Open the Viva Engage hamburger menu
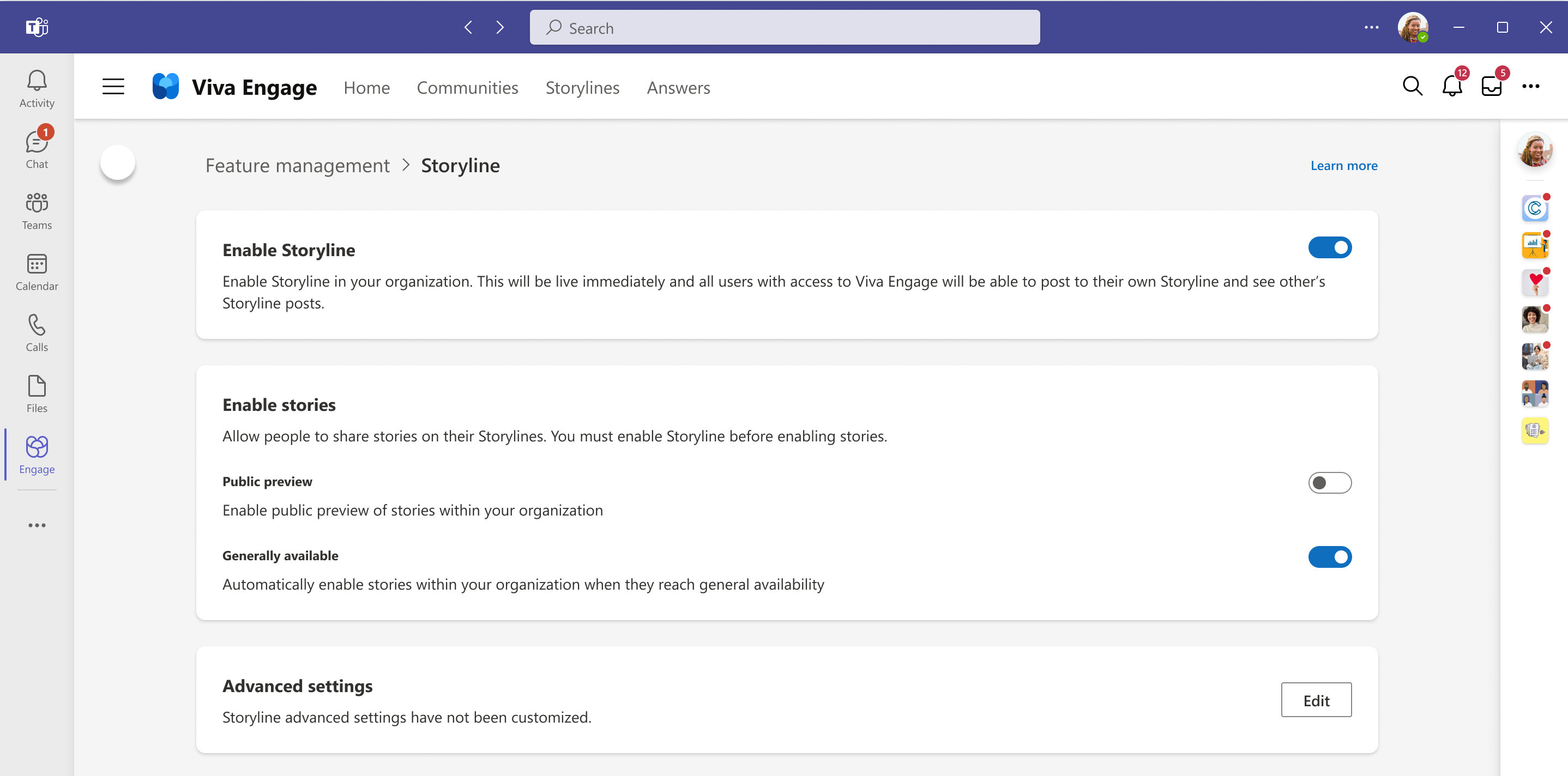This screenshot has height=776, width=1568. (113, 87)
